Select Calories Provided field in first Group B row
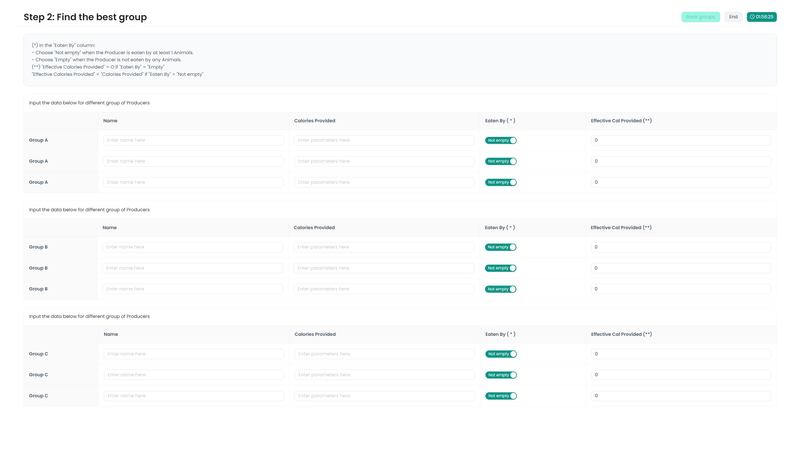Screen dimensions: 800x450 coord(384,247)
